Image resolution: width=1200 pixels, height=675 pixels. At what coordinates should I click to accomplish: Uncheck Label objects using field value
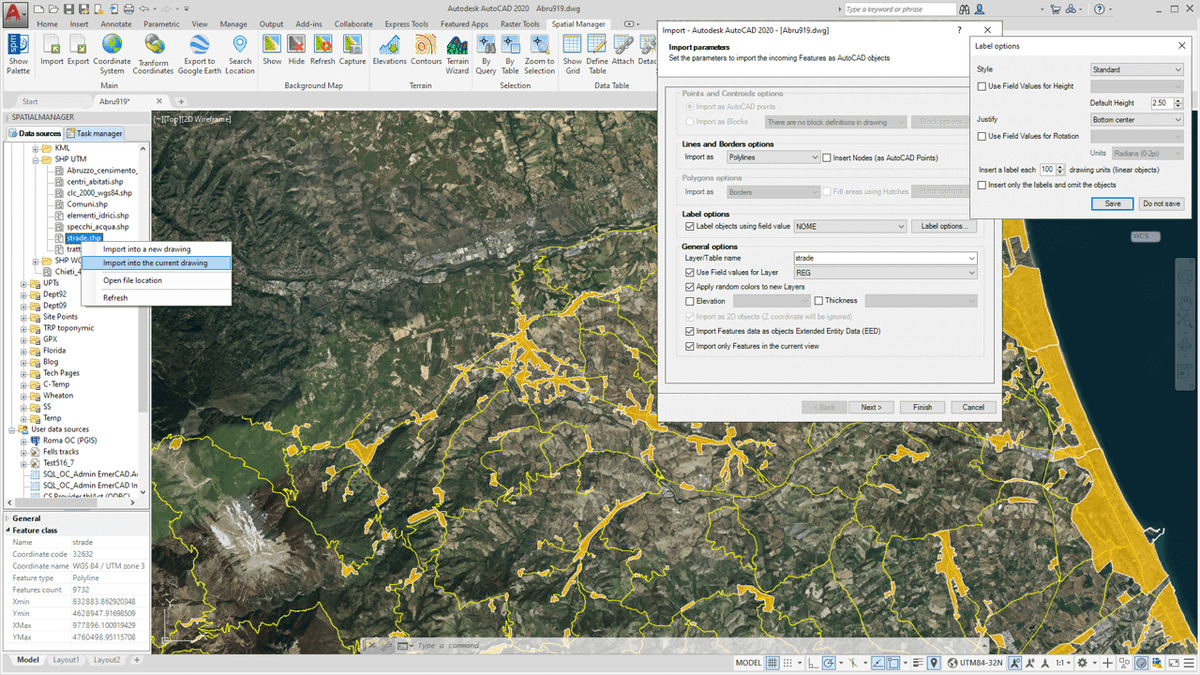pos(689,226)
